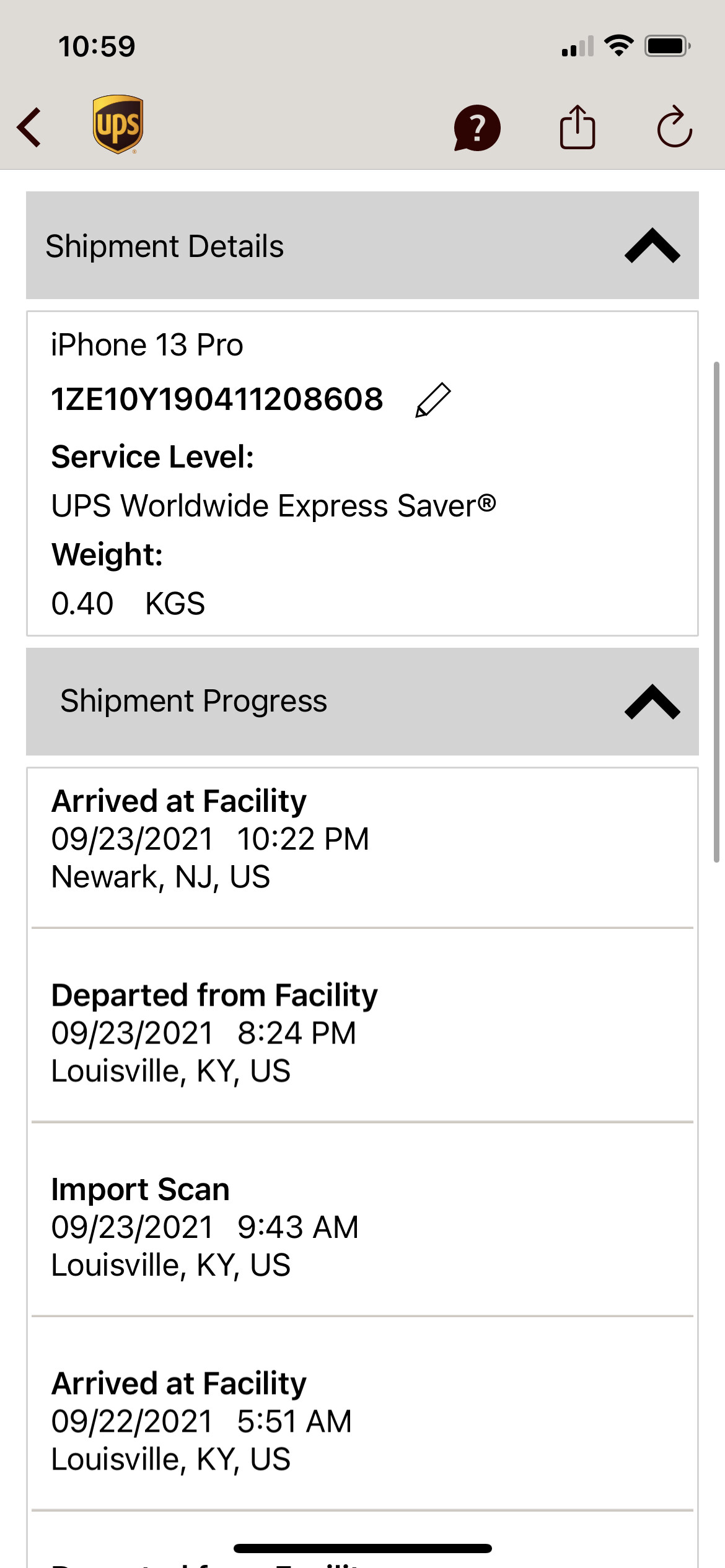Tap the back arrow icon
The height and width of the screenshot is (1568, 725).
(x=29, y=128)
